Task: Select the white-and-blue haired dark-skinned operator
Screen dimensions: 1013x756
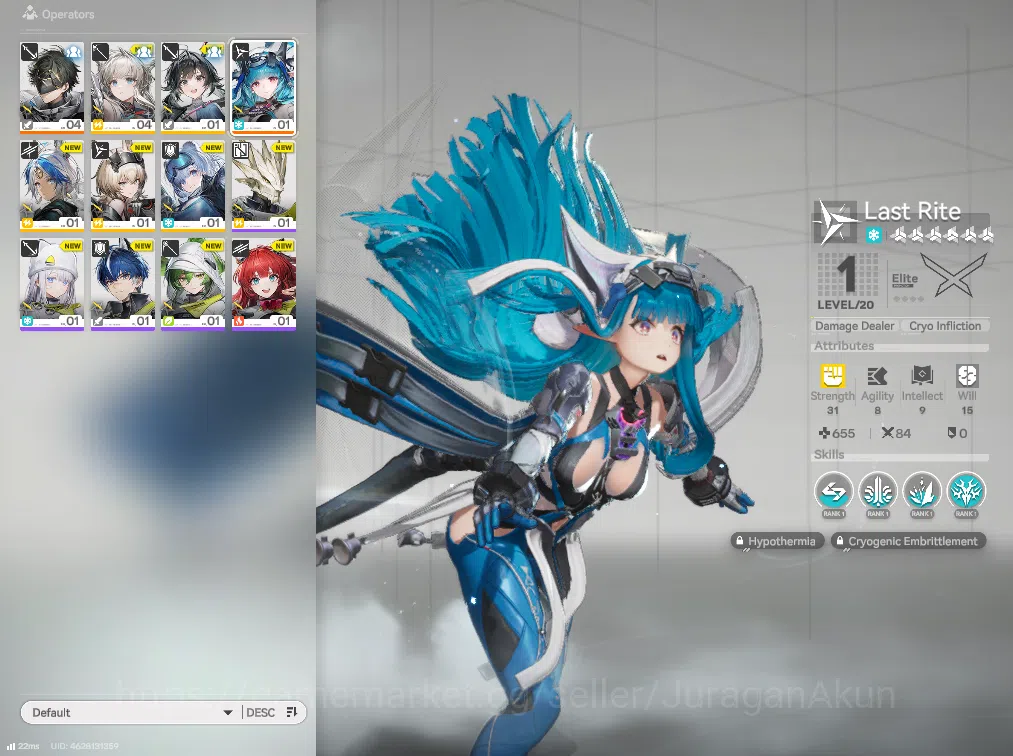Action: [x=52, y=185]
